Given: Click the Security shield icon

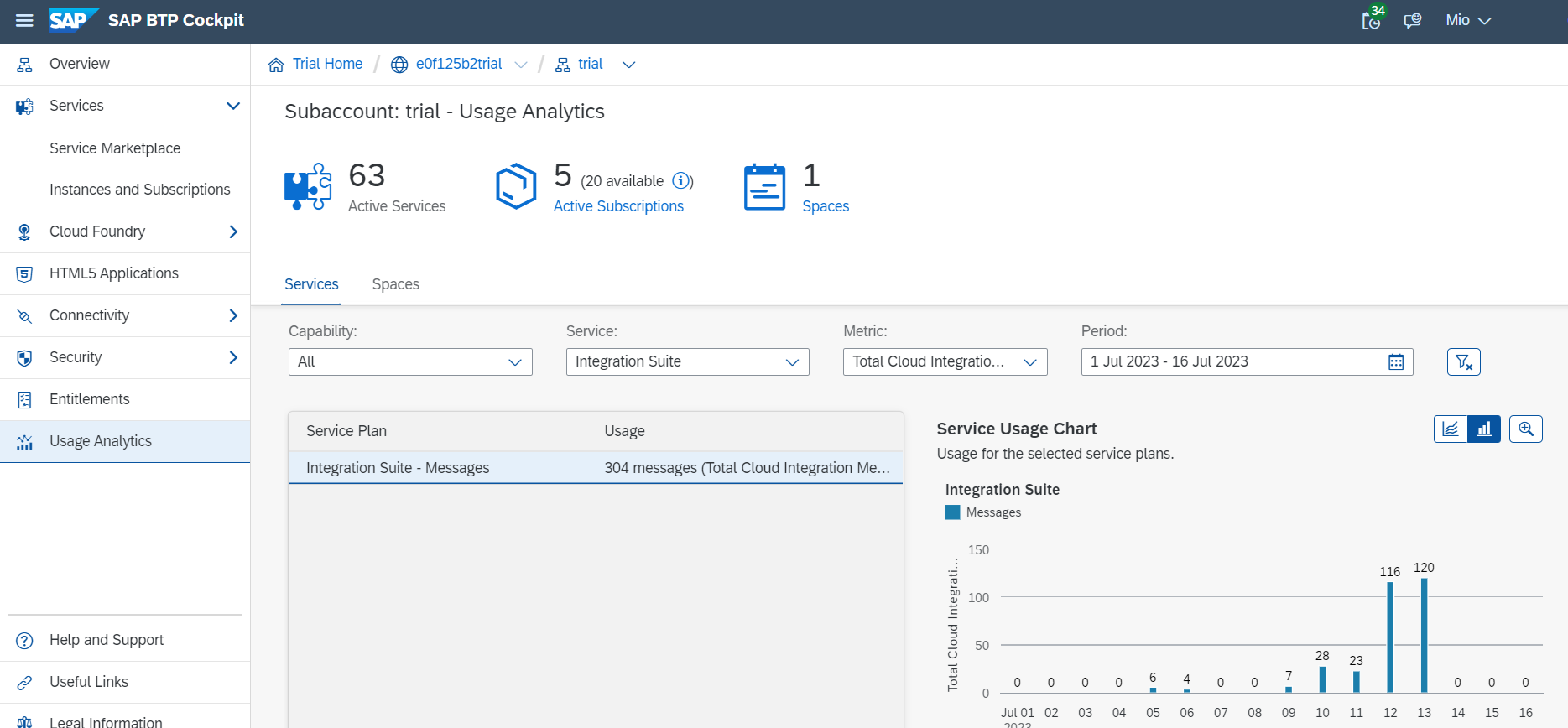Looking at the screenshot, I should pos(24,357).
